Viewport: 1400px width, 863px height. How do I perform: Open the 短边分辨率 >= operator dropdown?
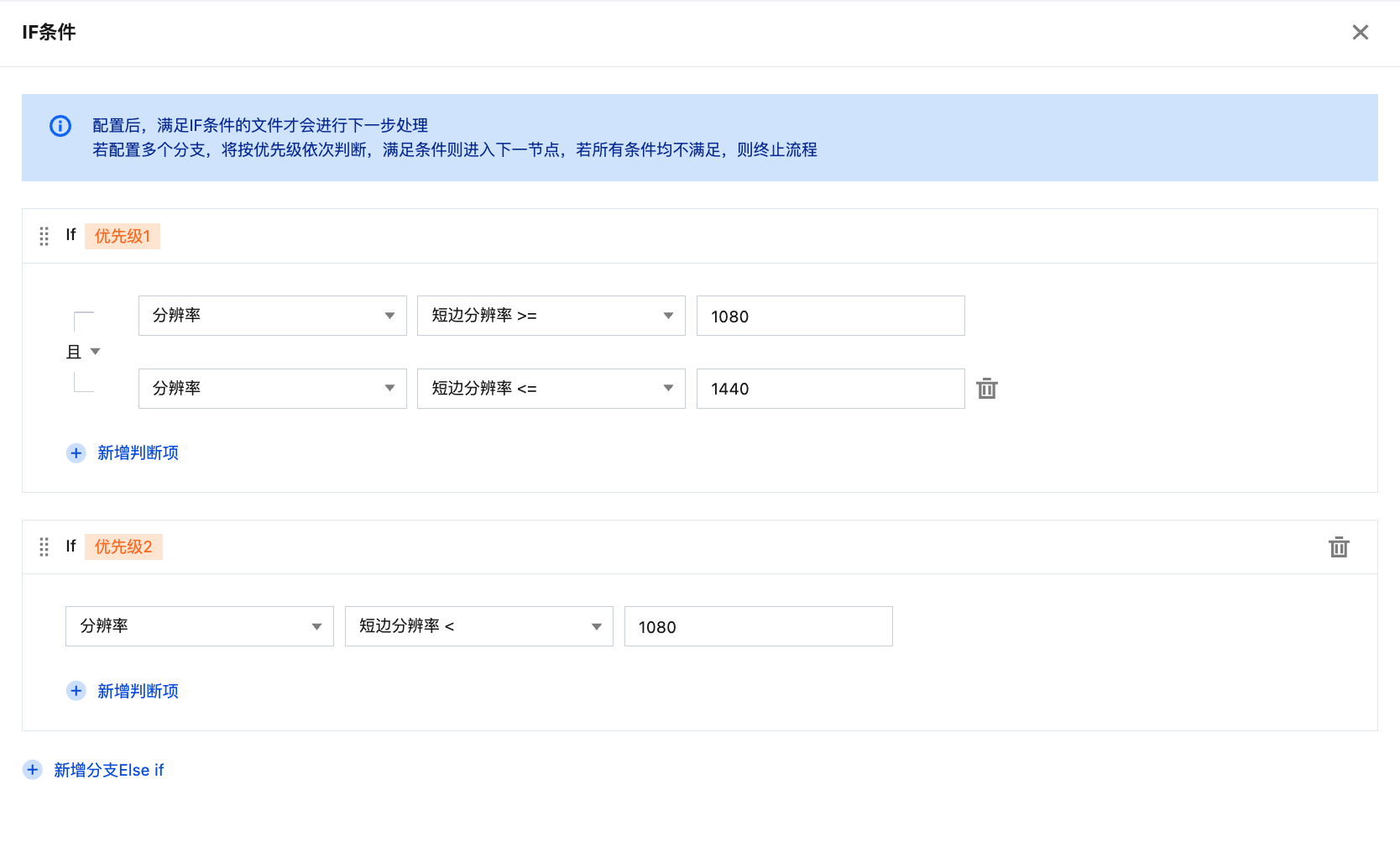click(x=551, y=316)
